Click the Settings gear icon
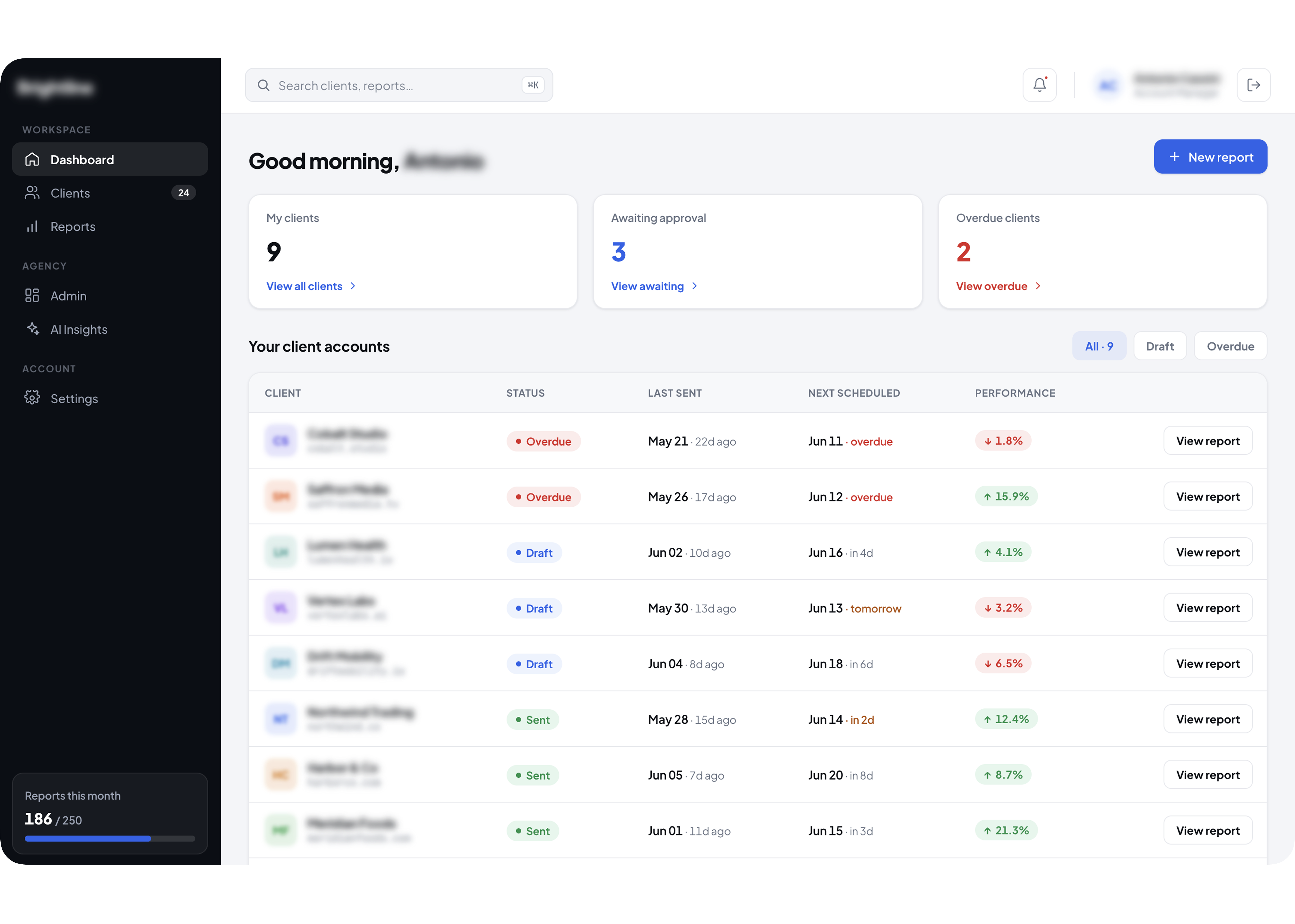 [32, 398]
